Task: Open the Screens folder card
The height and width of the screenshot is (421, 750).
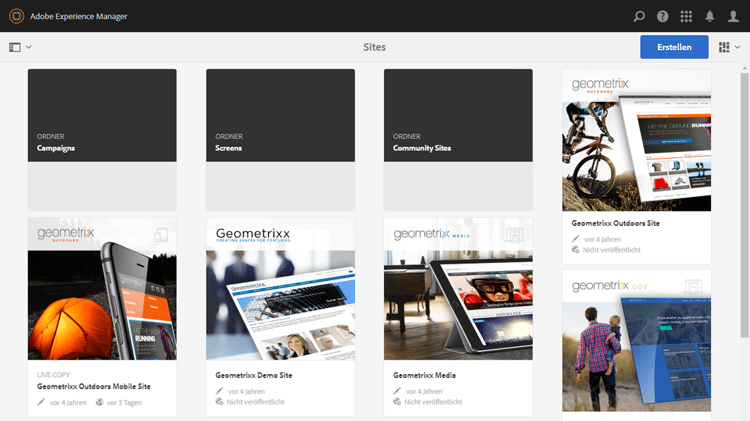Action: pos(280,140)
